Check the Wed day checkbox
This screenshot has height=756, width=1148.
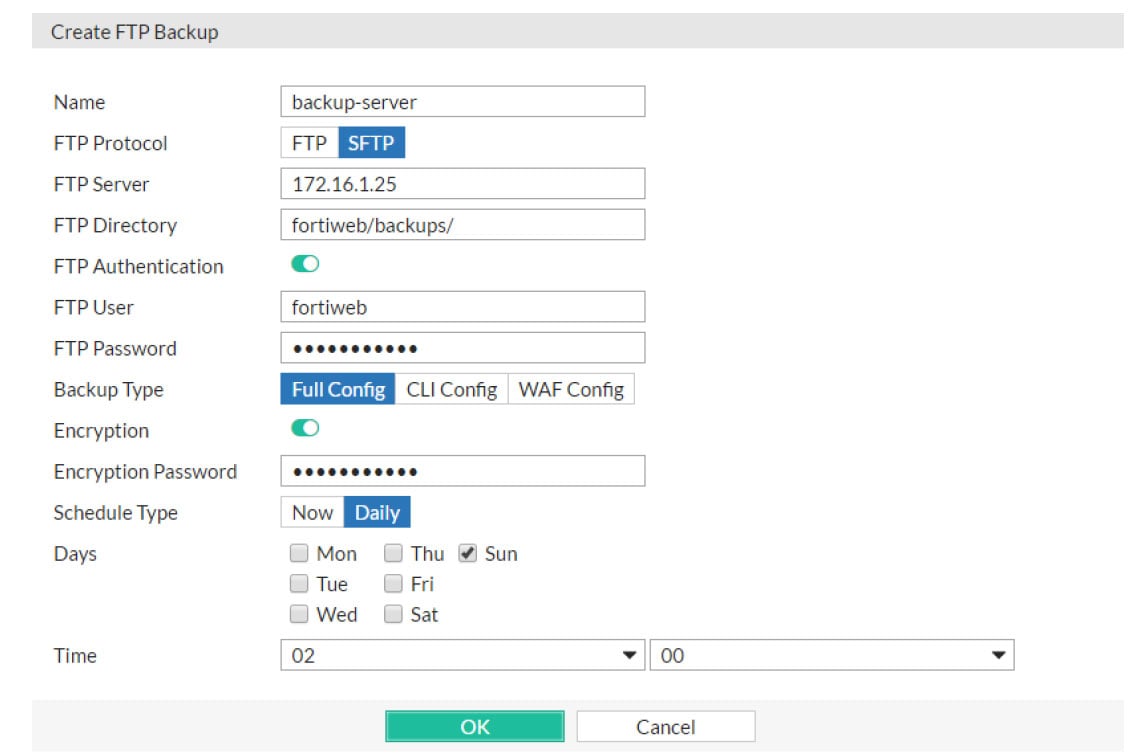coord(299,614)
